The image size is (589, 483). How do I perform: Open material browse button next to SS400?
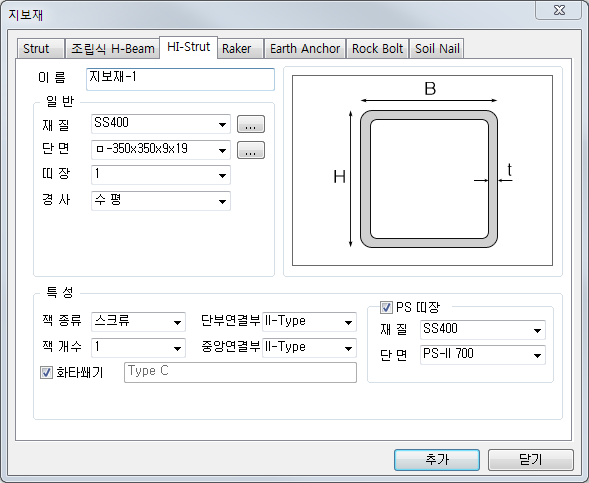[x=251, y=124]
